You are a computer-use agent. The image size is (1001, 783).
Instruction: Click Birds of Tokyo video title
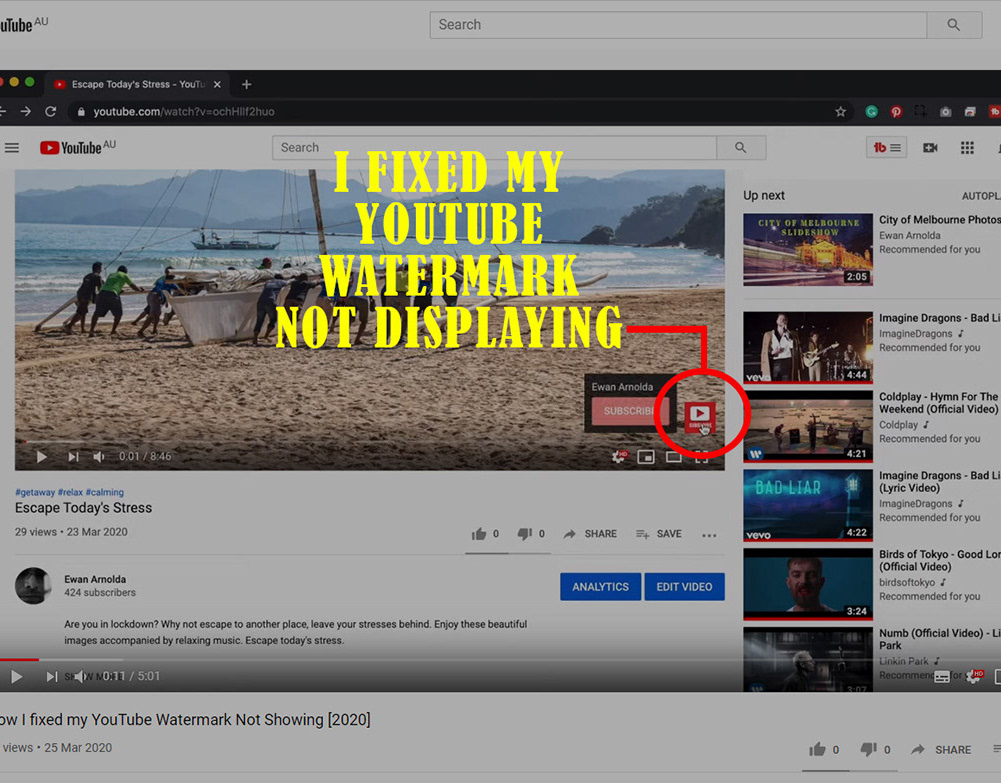coord(940,560)
